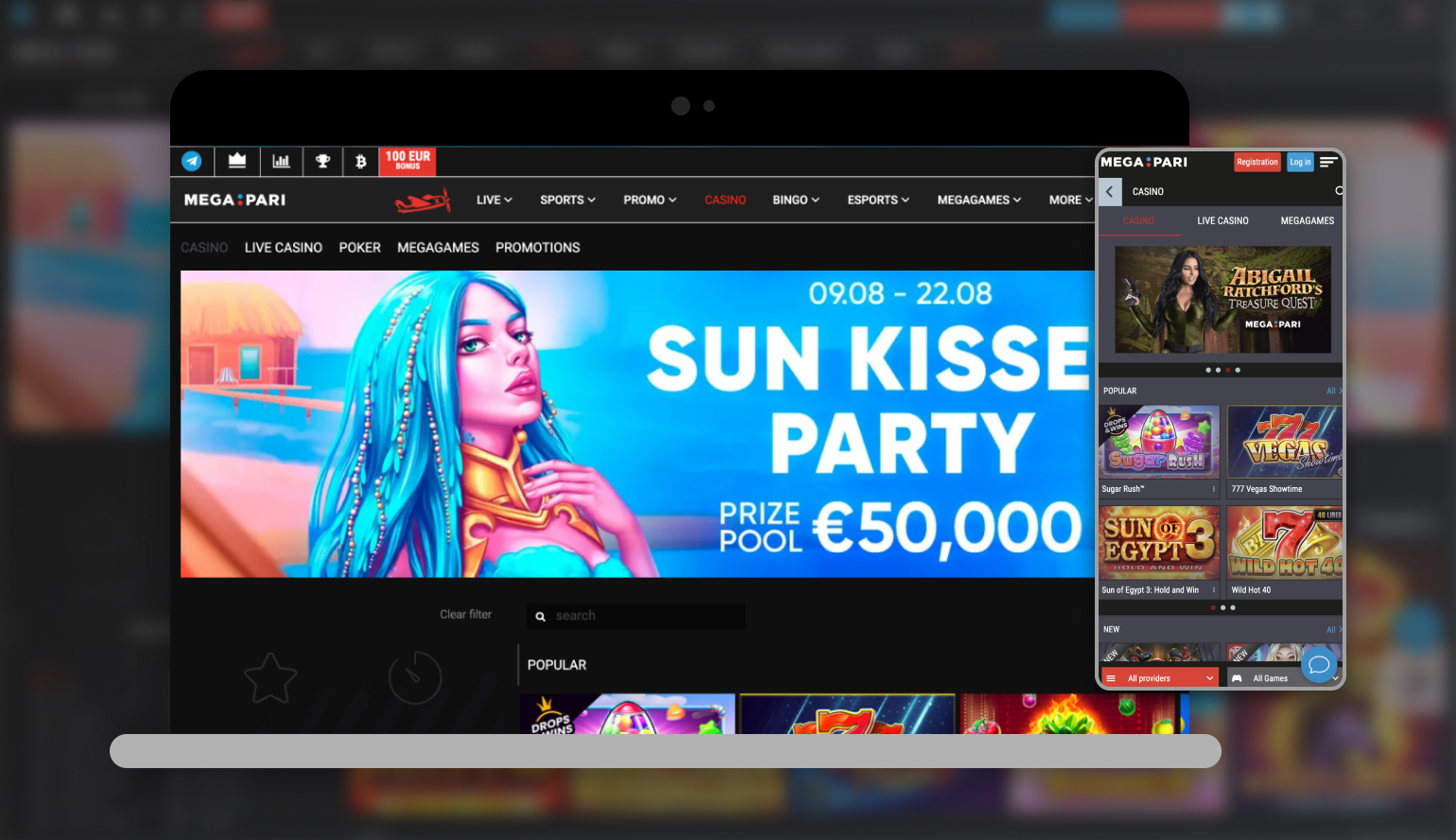Screen dimensions: 1456x840
Task: Open the Telegram channel icon on tablet
Action: click(x=192, y=161)
